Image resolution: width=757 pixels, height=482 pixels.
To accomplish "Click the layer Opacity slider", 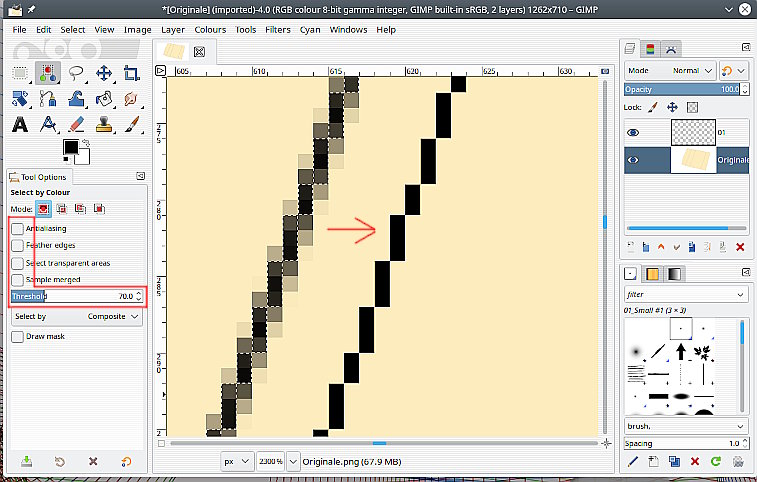I will coord(682,89).
